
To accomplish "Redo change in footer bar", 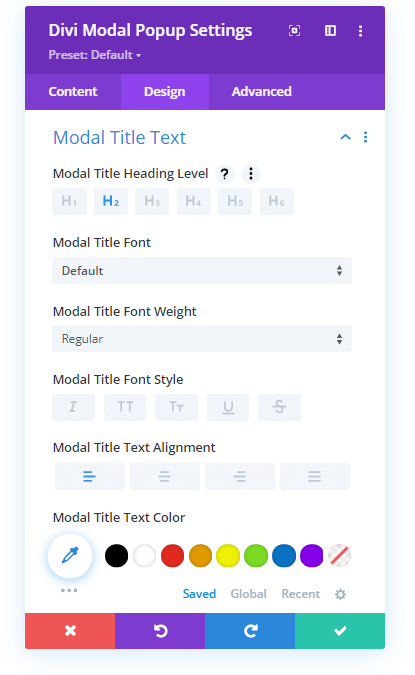I will (250, 631).
